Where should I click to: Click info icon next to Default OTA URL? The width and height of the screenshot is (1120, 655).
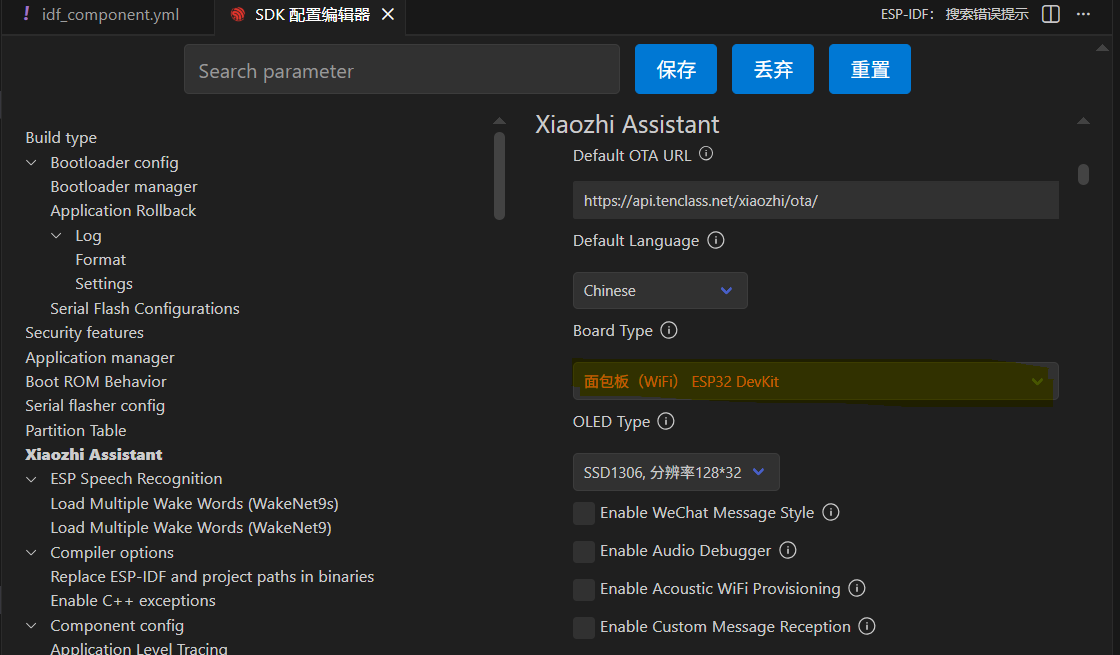coord(706,154)
